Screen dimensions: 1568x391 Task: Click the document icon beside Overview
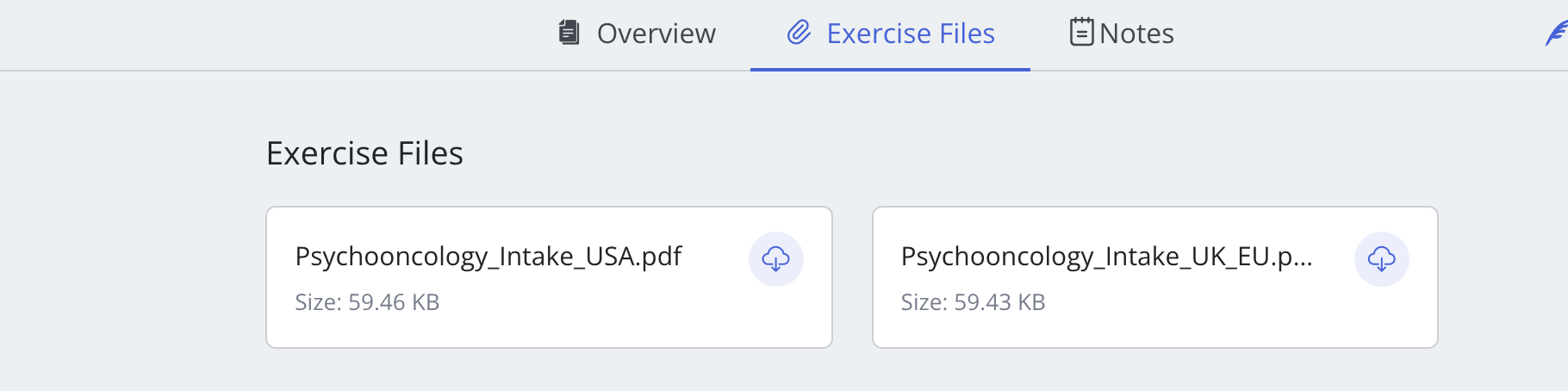[569, 33]
